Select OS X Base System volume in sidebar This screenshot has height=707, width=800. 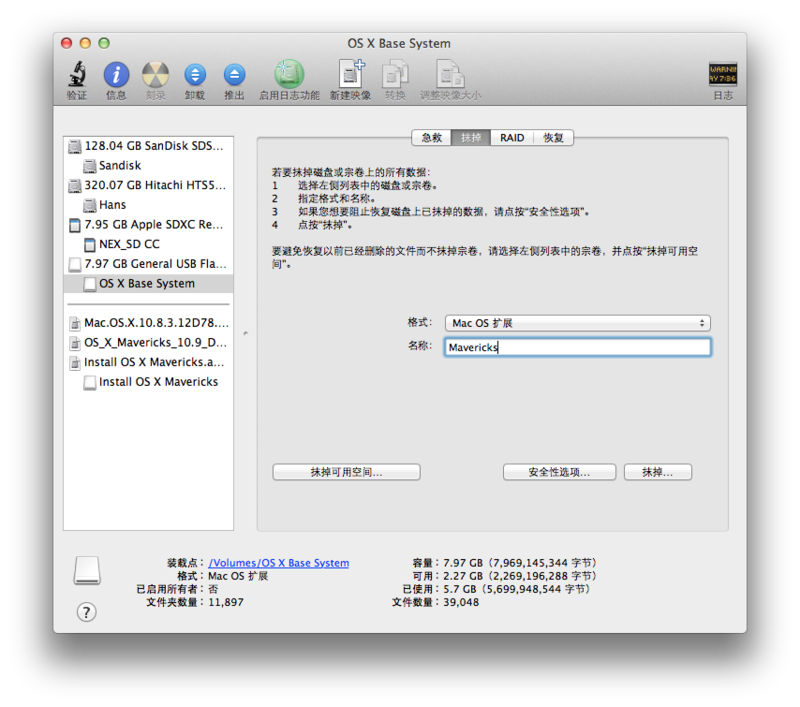(148, 284)
